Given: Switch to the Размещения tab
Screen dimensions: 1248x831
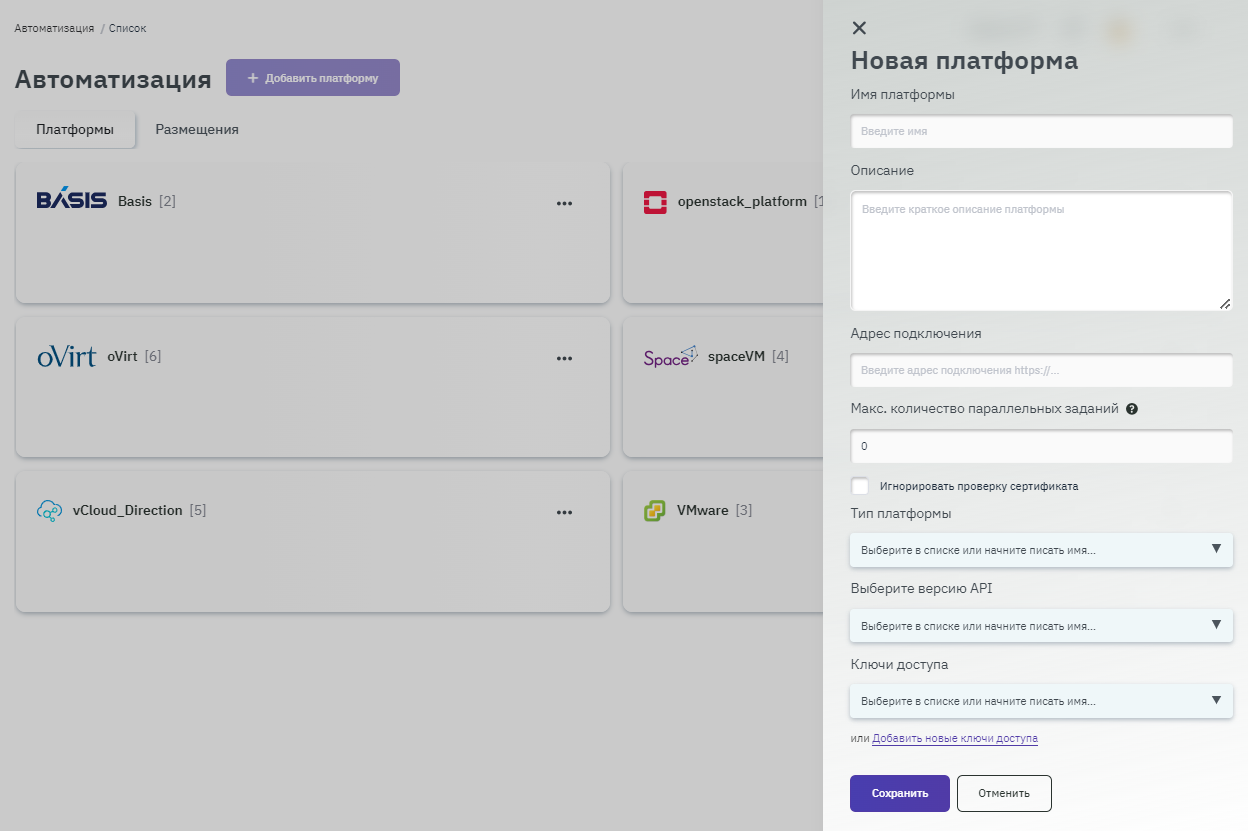Looking at the screenshot, I should 197,130.
